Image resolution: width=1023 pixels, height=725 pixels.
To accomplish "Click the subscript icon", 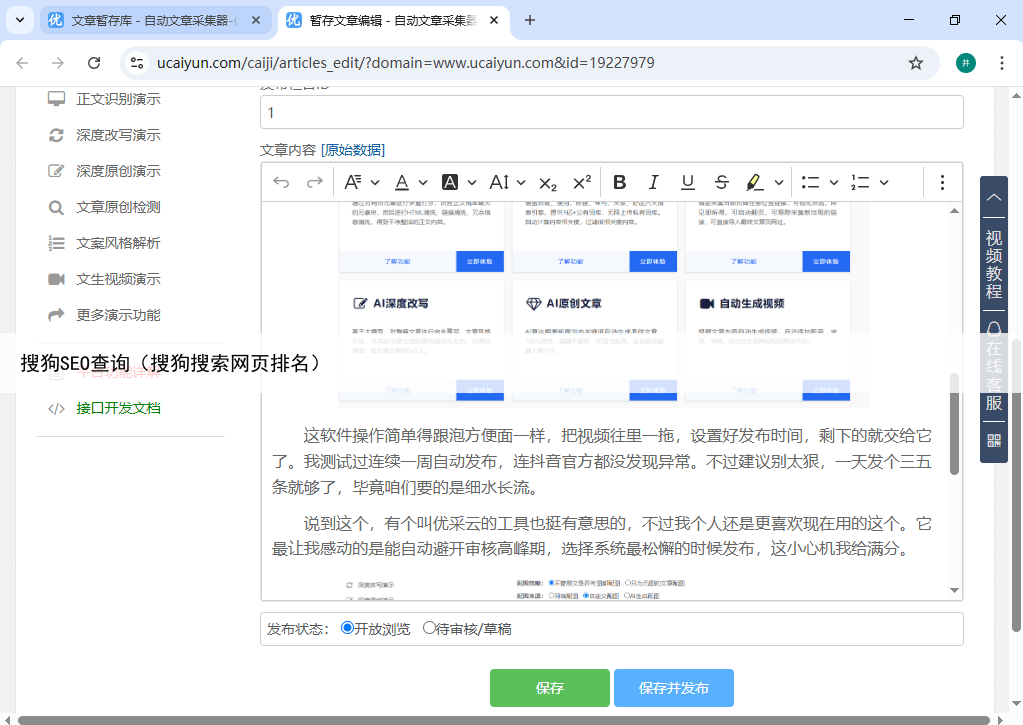I will (548, 182).
